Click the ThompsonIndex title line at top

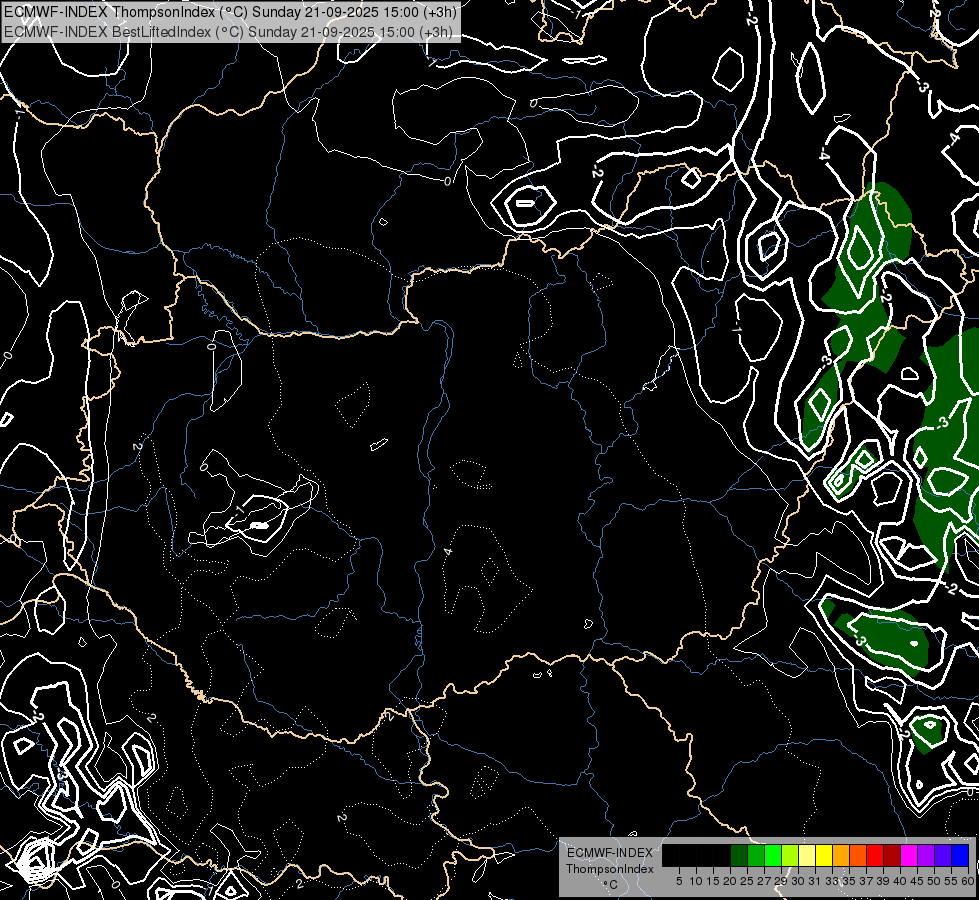[x=228, y=12]
